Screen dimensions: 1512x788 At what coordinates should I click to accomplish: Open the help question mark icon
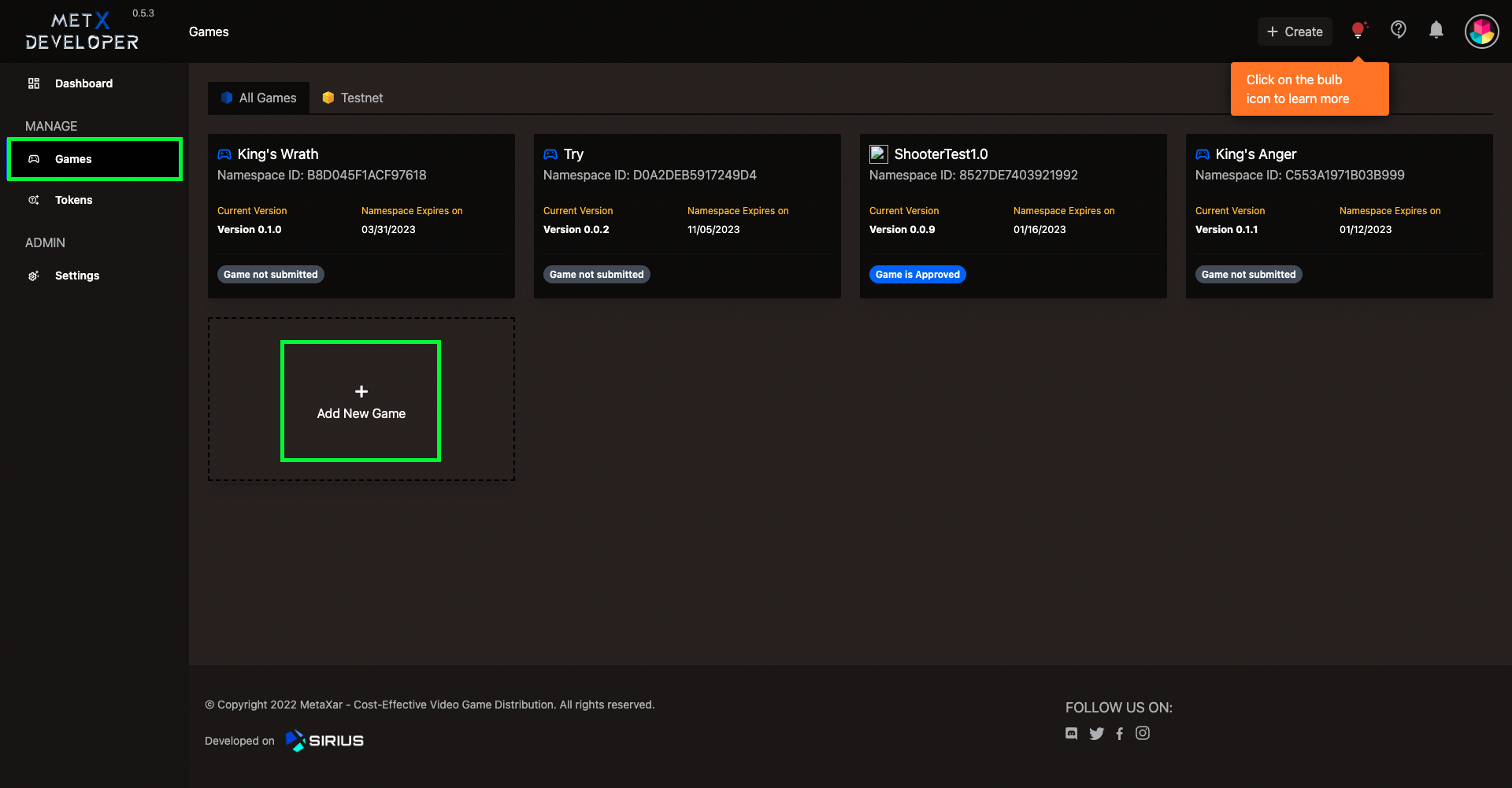pos(1399,30)
